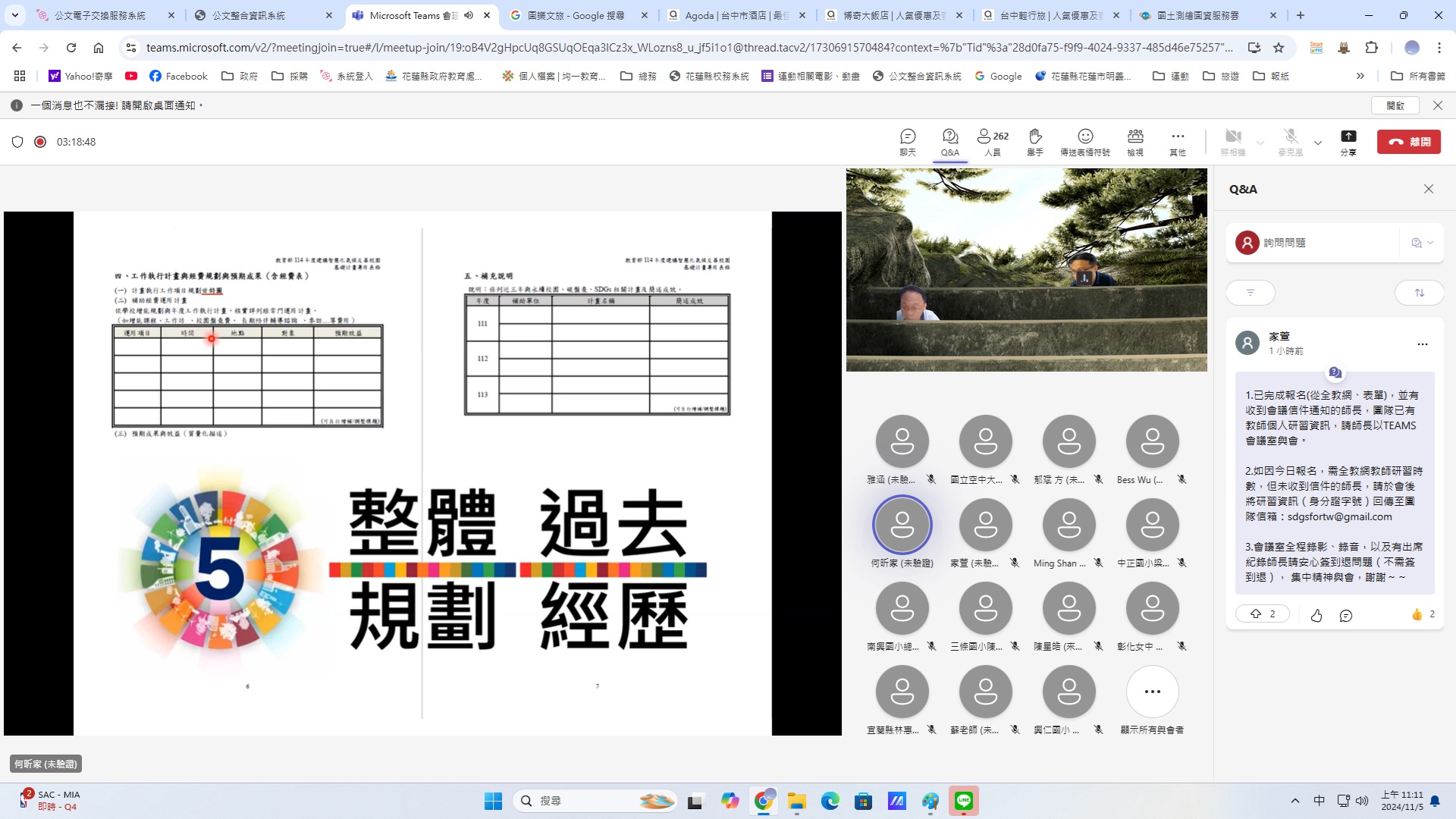
Task: Open LINE app from the taskbar
Action: click(x=963, y=801)
